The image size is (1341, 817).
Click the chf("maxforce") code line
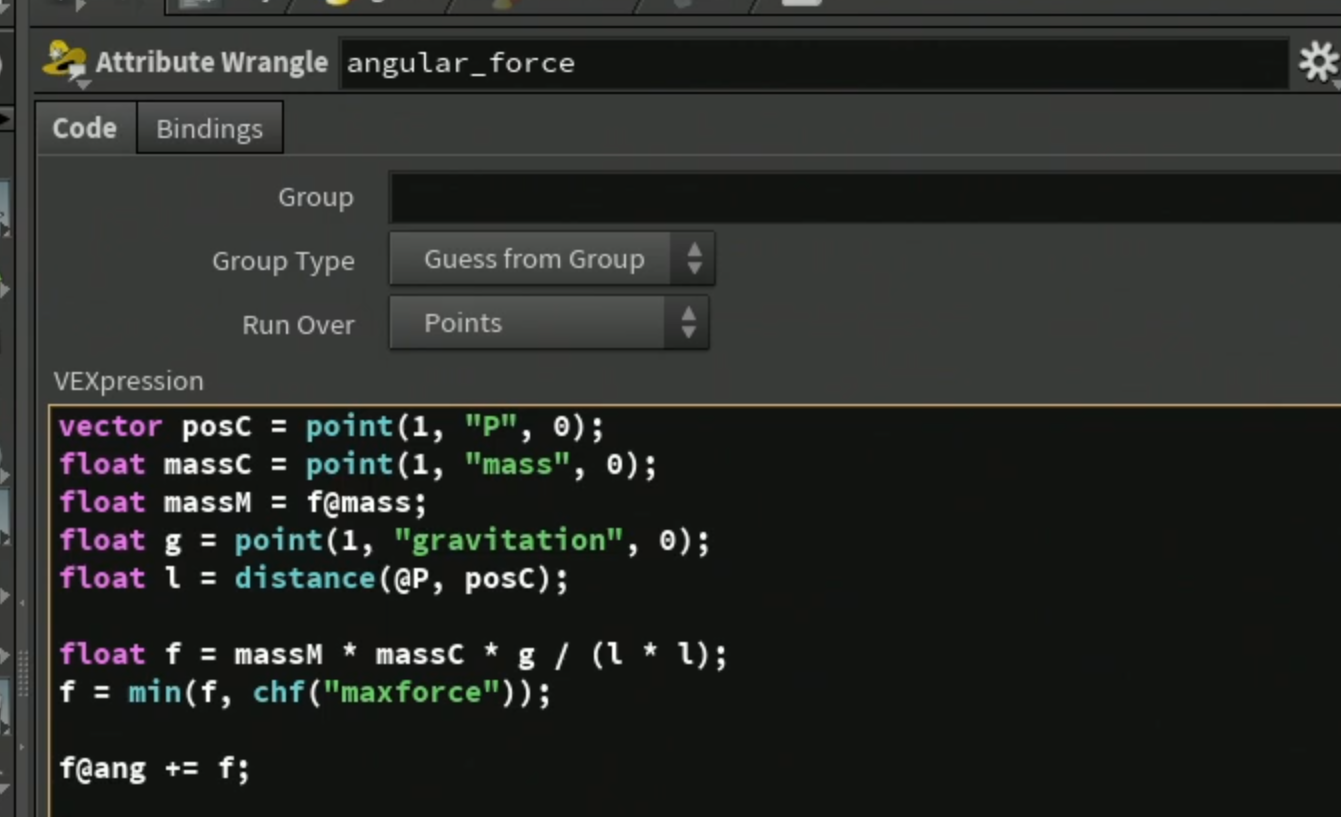305,692
